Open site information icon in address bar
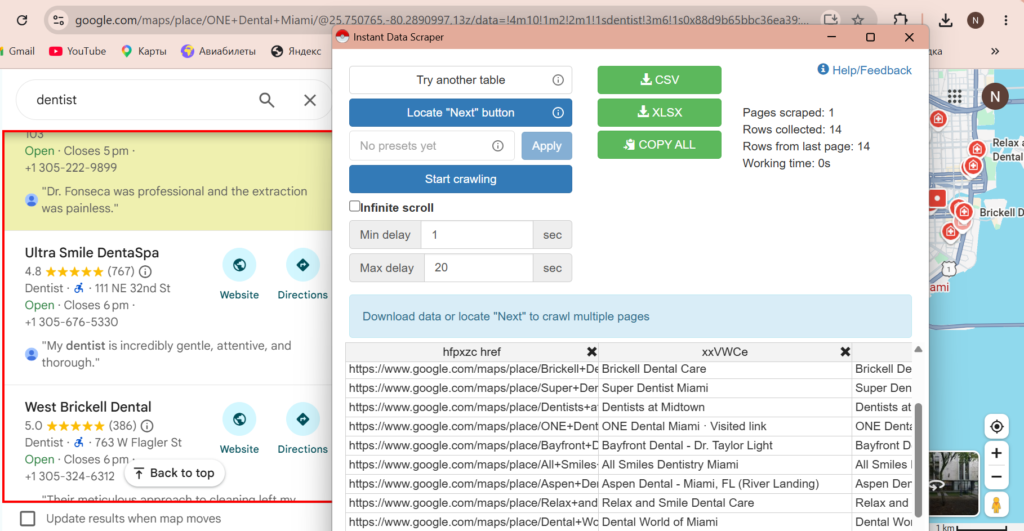 (x=59, y=20)
